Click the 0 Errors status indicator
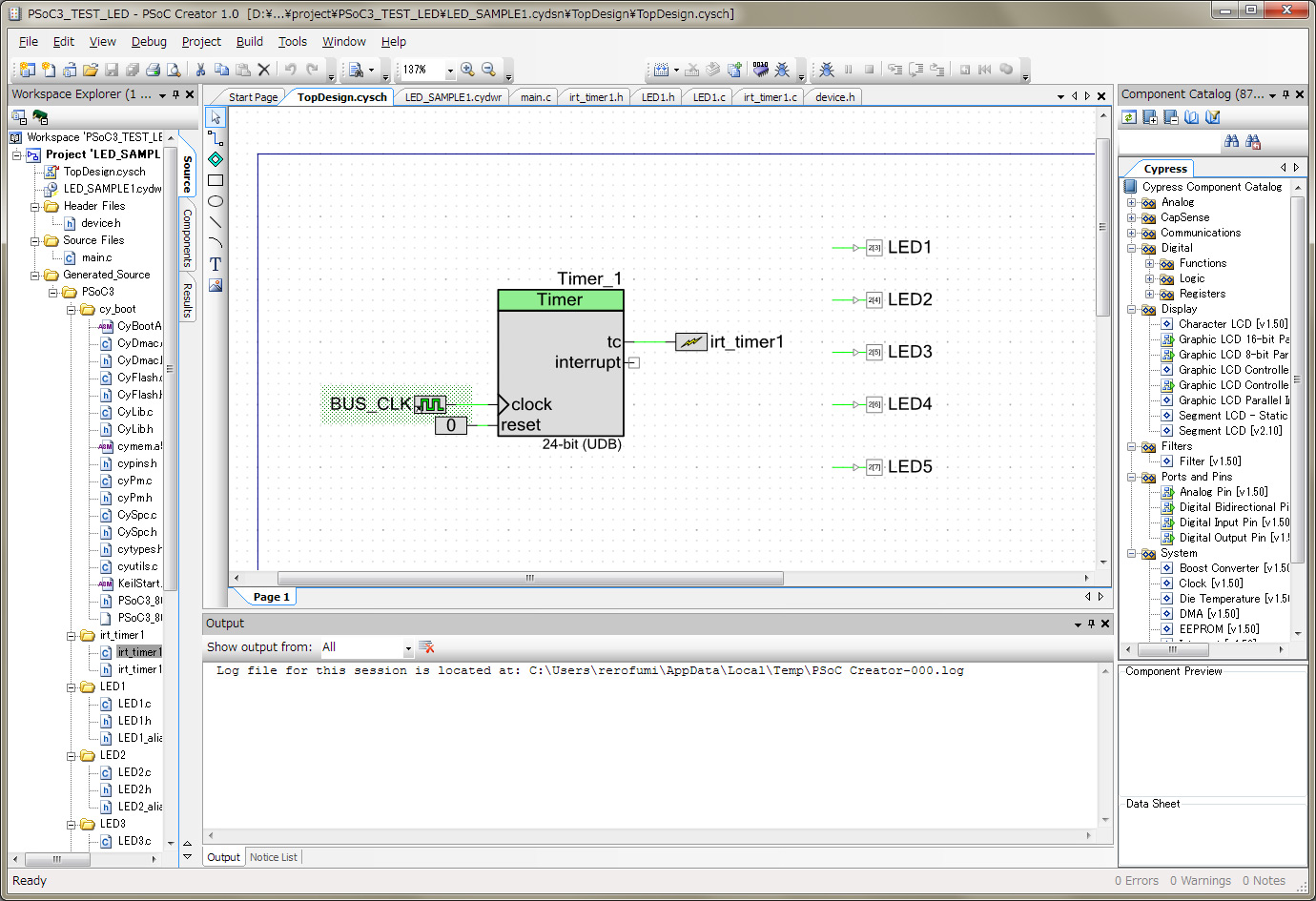The width and height of the screenshot is (1316, 901). point(1137,881)
